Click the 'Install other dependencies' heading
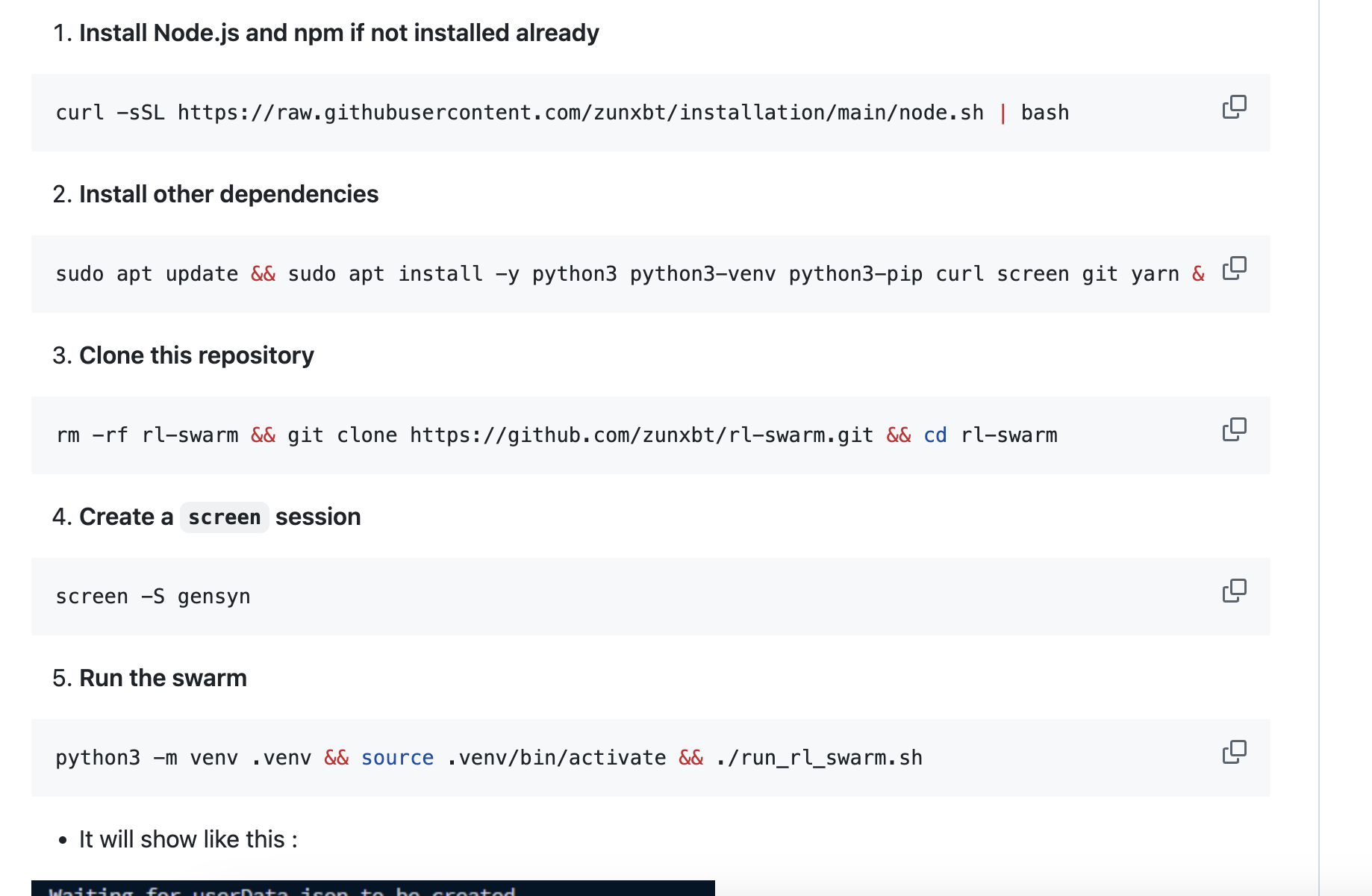 [228, 194]
